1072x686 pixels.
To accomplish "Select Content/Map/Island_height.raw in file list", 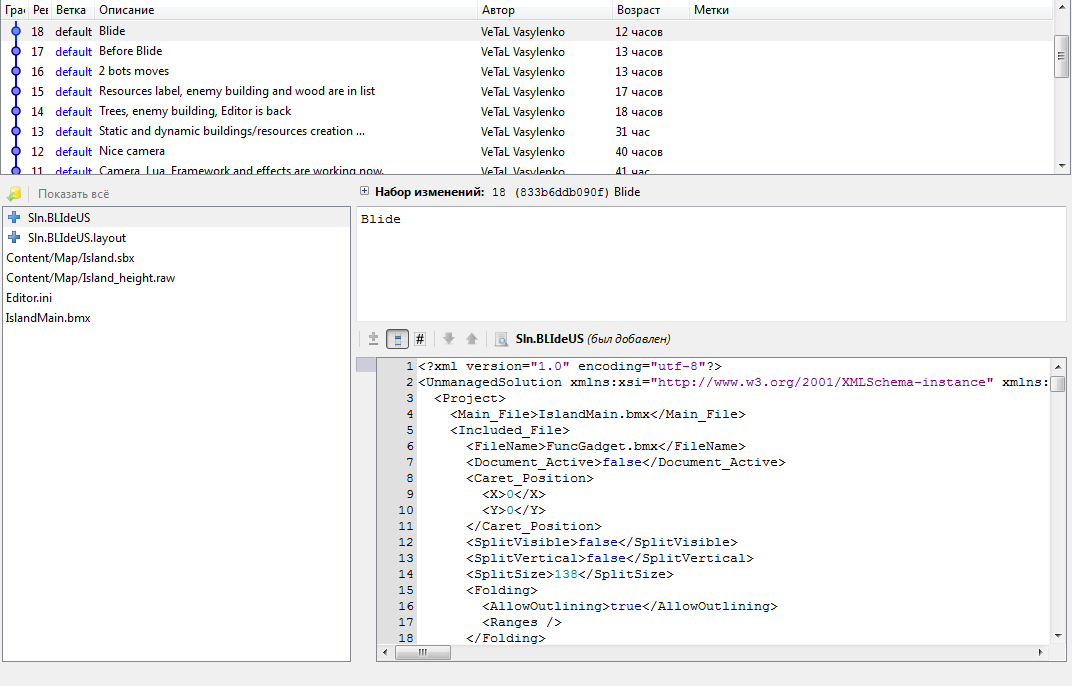I will coord(90,278).
